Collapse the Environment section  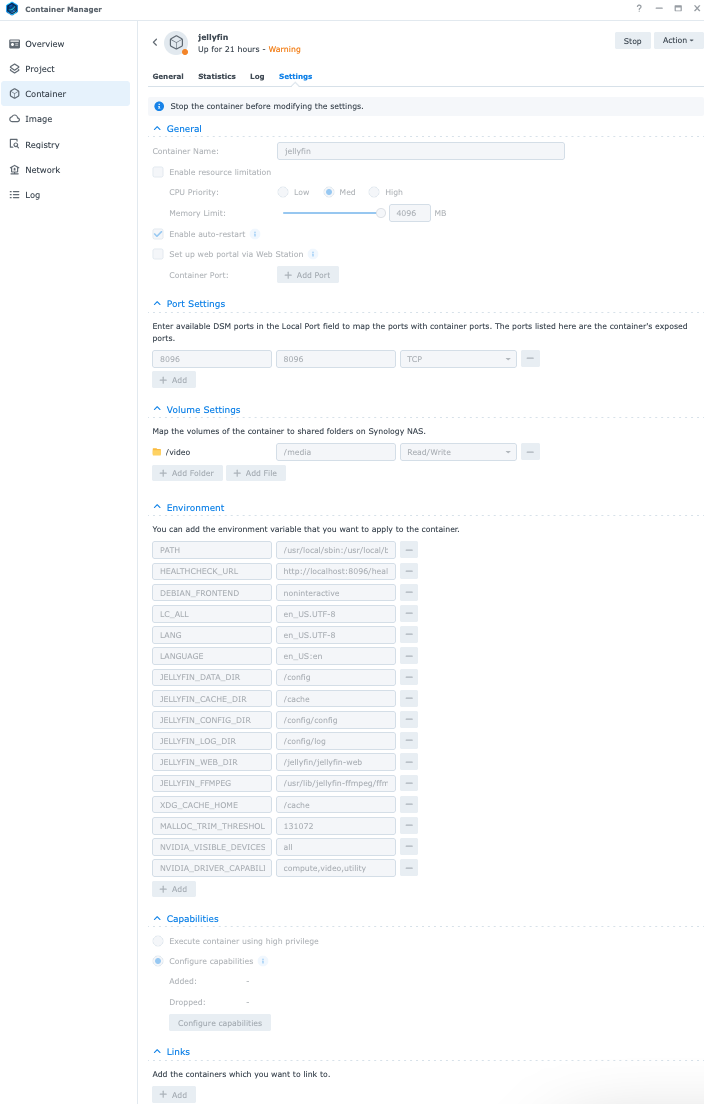(157, 508)
